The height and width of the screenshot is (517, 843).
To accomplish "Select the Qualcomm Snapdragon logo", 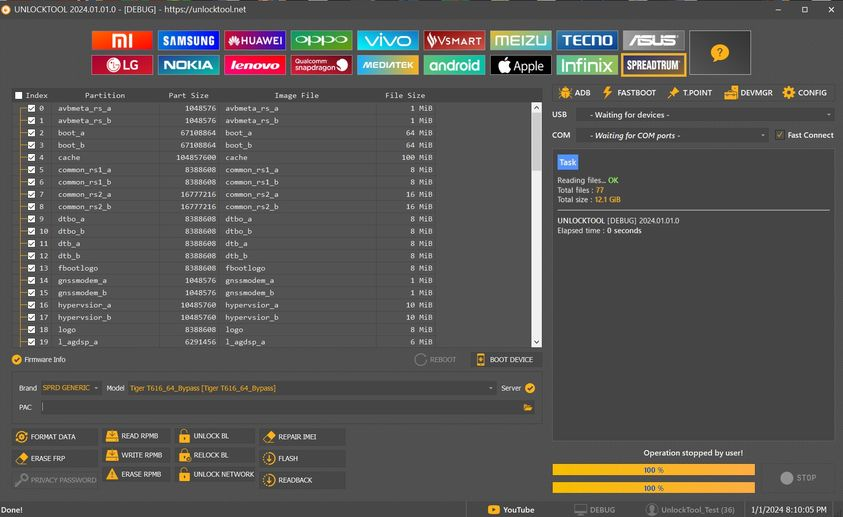I will pyautogui.click(x=321, y=66).
